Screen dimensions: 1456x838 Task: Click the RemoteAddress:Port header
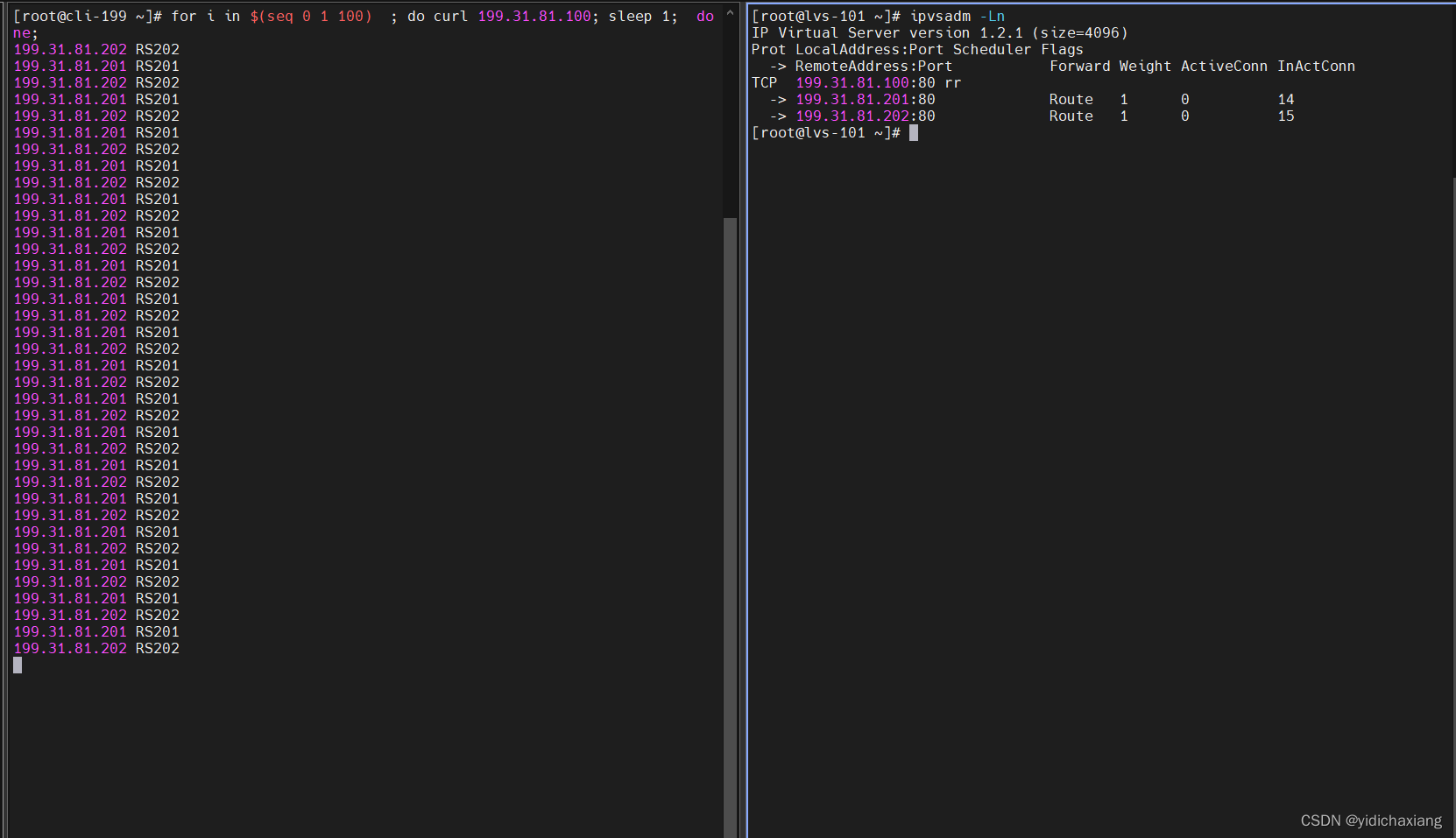click(x=874, y=67)
